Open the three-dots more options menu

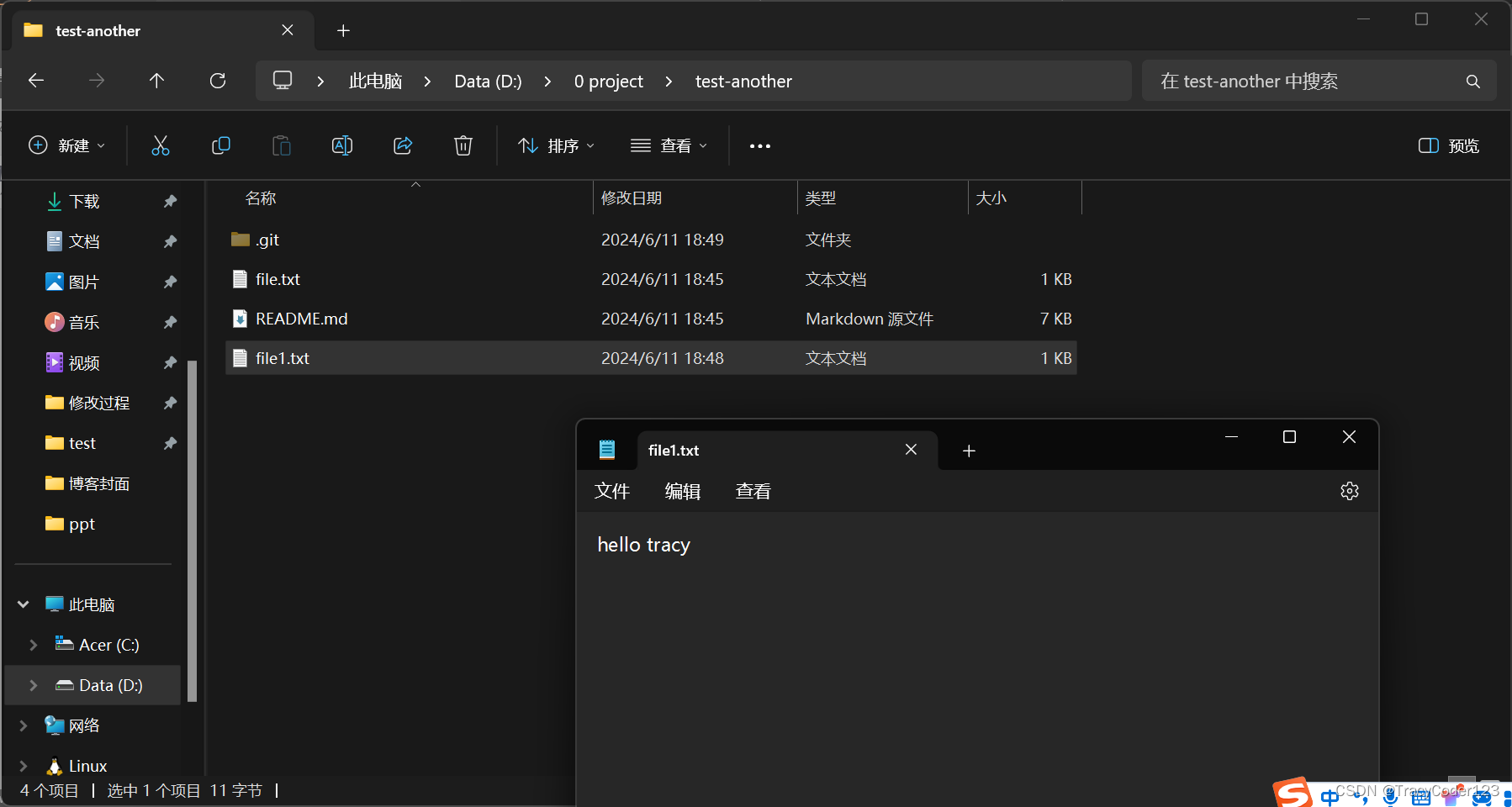tap(760, 146)
